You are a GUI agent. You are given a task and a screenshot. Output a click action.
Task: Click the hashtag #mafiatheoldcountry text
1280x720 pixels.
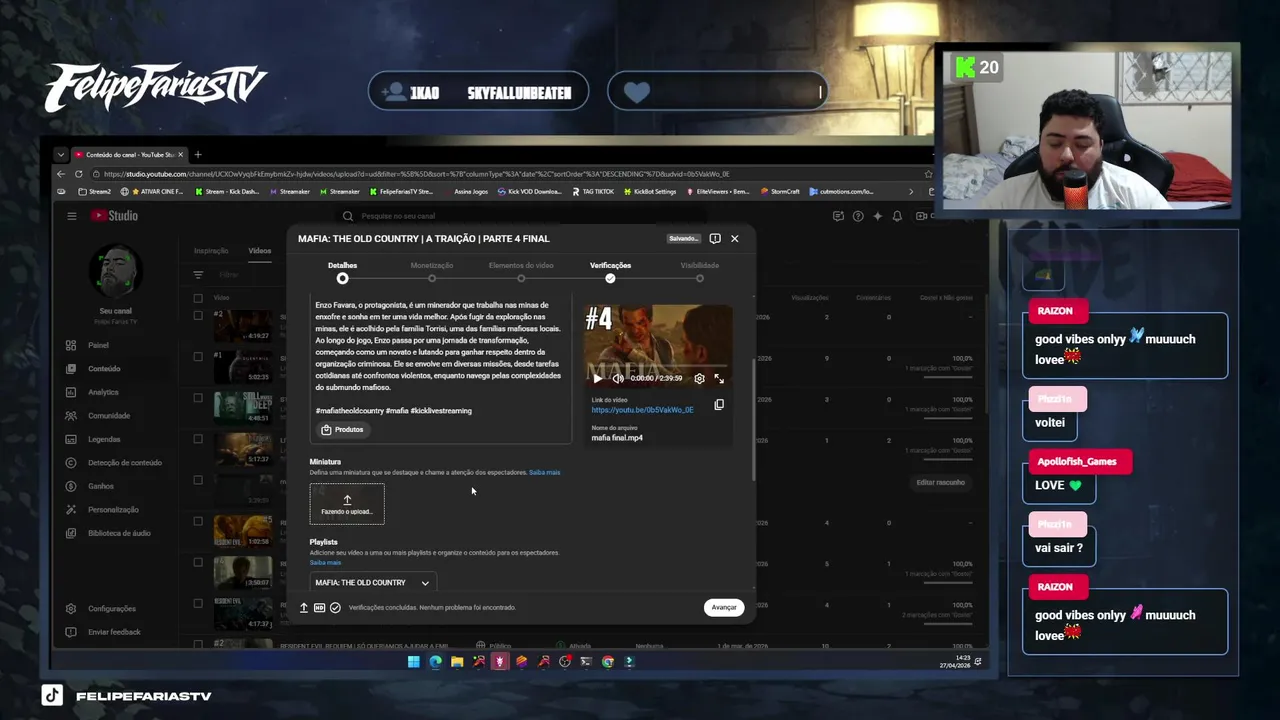point(349,411)
